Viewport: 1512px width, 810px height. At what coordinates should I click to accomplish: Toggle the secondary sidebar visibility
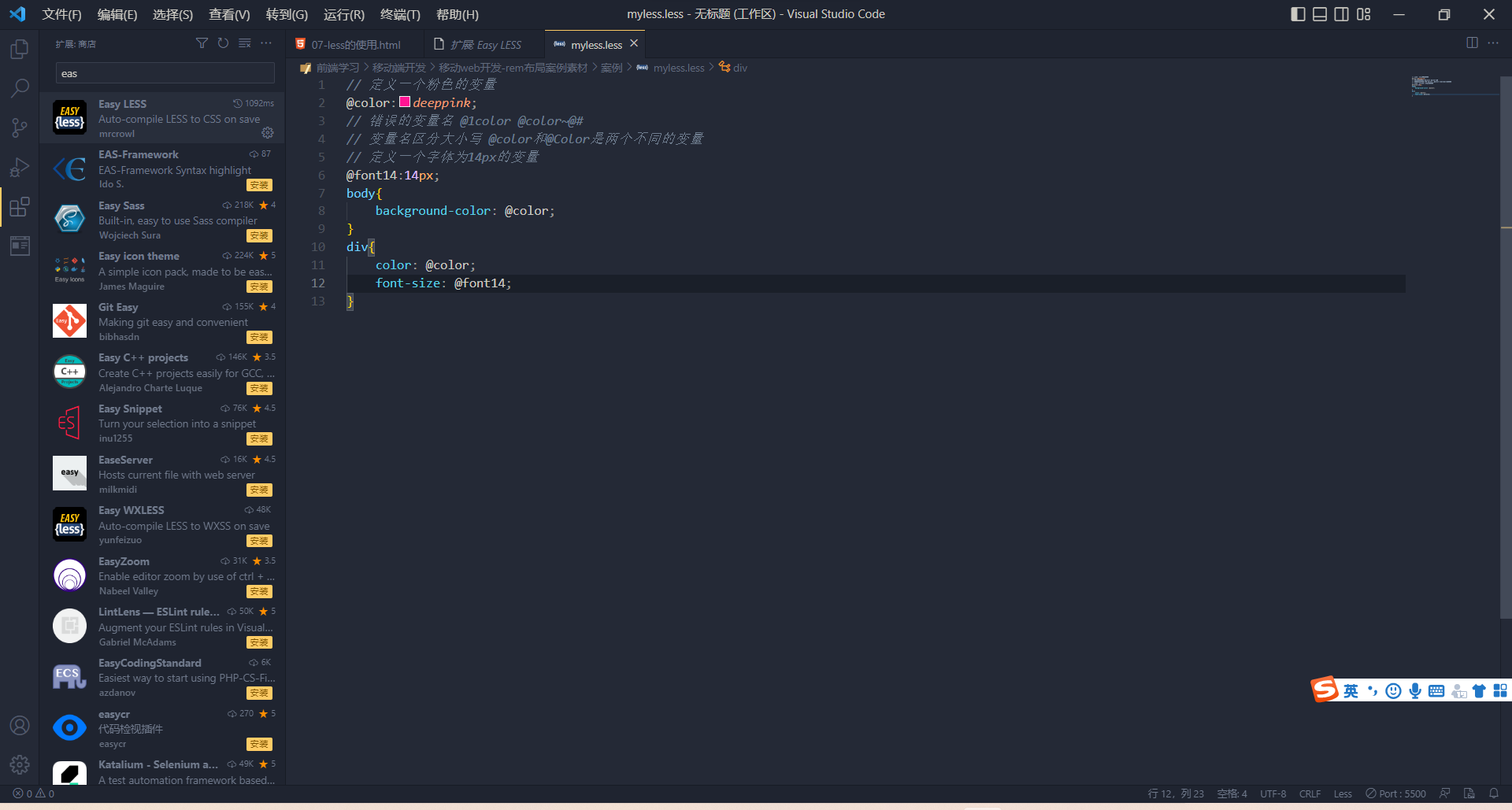[1341, 14]
